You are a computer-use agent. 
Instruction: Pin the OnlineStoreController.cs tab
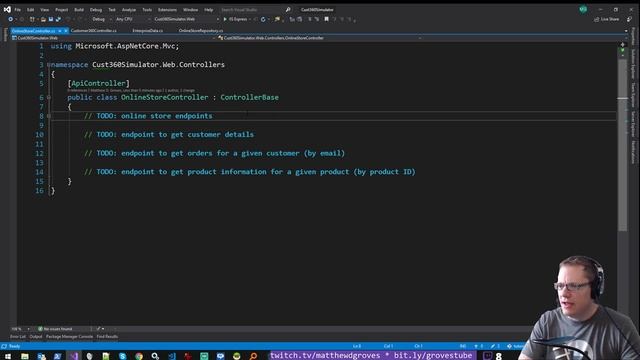point(60,31)
